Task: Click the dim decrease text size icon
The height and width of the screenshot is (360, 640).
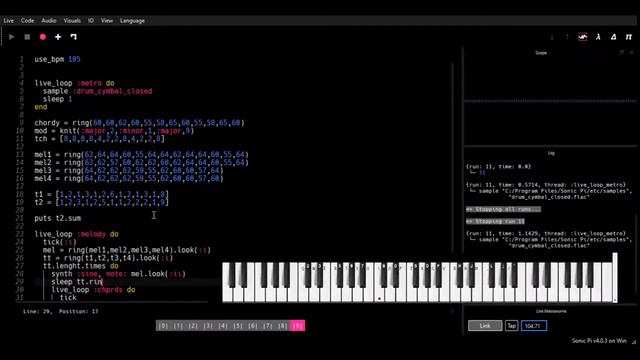Action: point(552,37)
